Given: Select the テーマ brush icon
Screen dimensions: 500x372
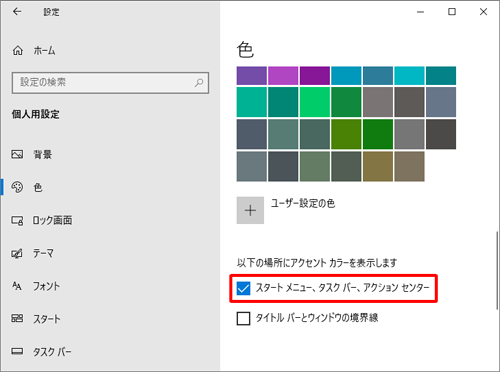Looking at the screenshot, I should pos(17,253).
